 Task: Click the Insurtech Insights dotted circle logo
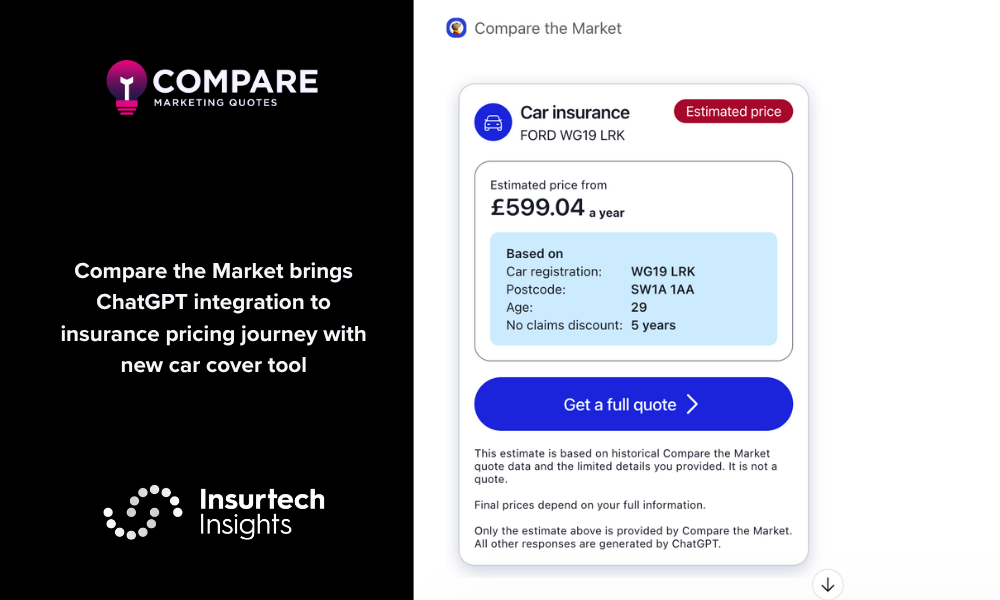click(x=143, y=512)
